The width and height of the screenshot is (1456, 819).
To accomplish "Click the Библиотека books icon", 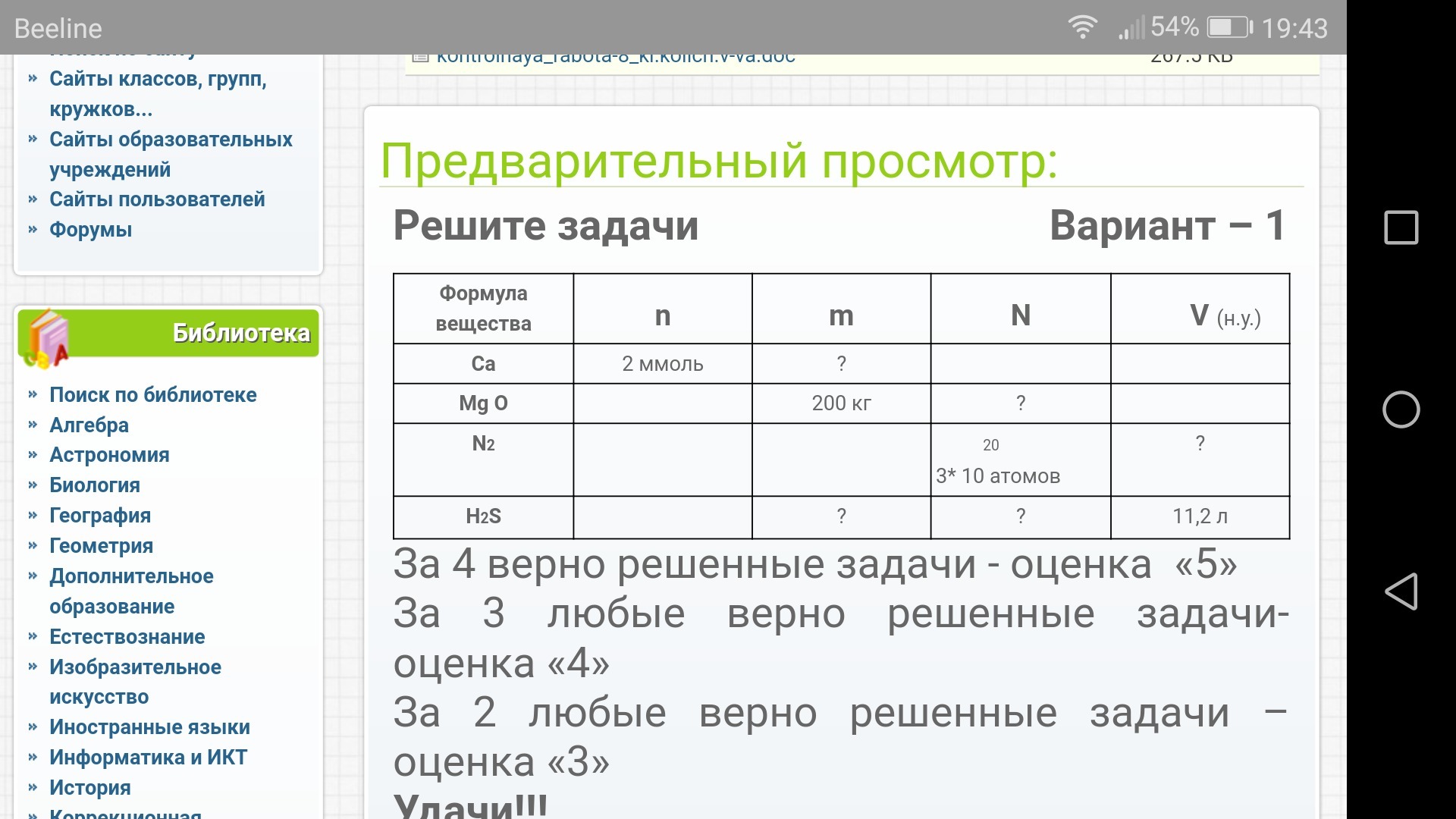I will (x=47, y=338).
